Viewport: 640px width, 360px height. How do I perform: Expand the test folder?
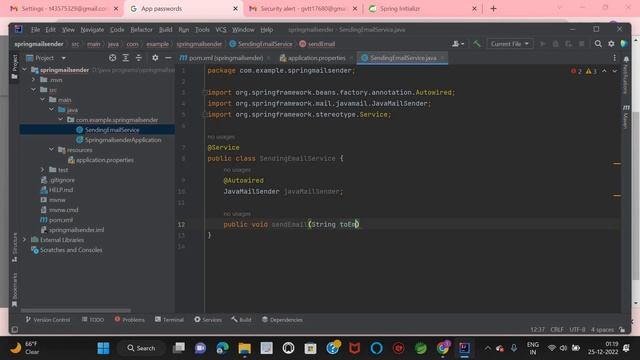(43, 170)
